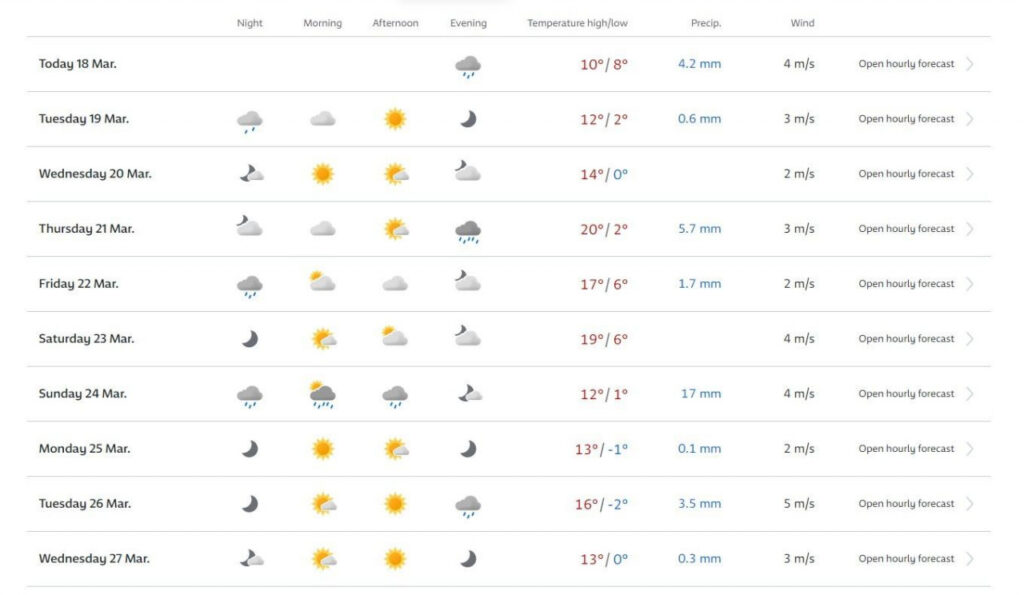Open hourly forecast link for Monday 25 Mar.
Image resolution: width=1024 pixels, height=595 pixels.
906,449
